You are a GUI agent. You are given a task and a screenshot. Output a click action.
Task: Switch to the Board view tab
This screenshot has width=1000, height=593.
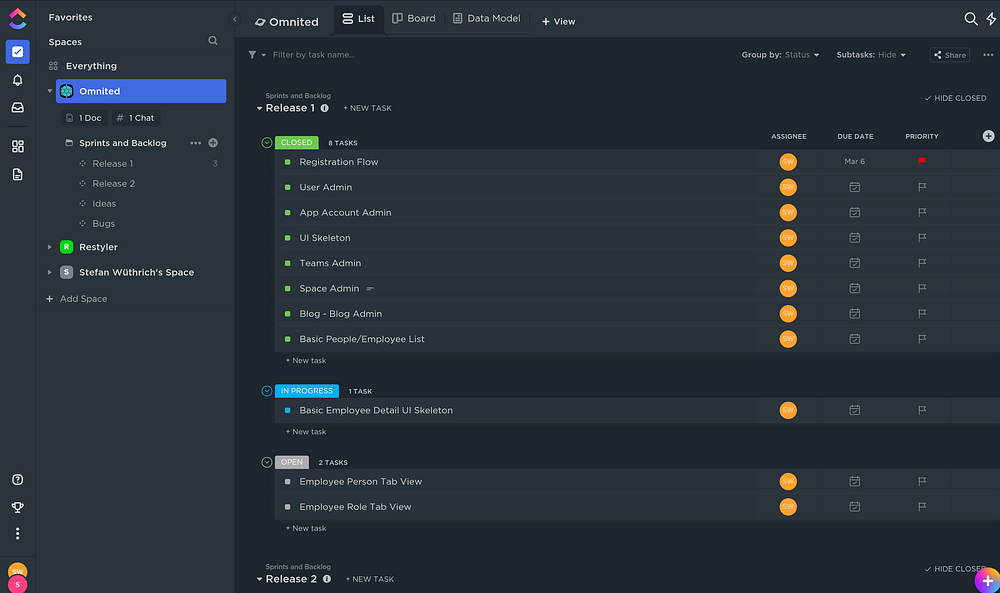click(x=414, y=18)
